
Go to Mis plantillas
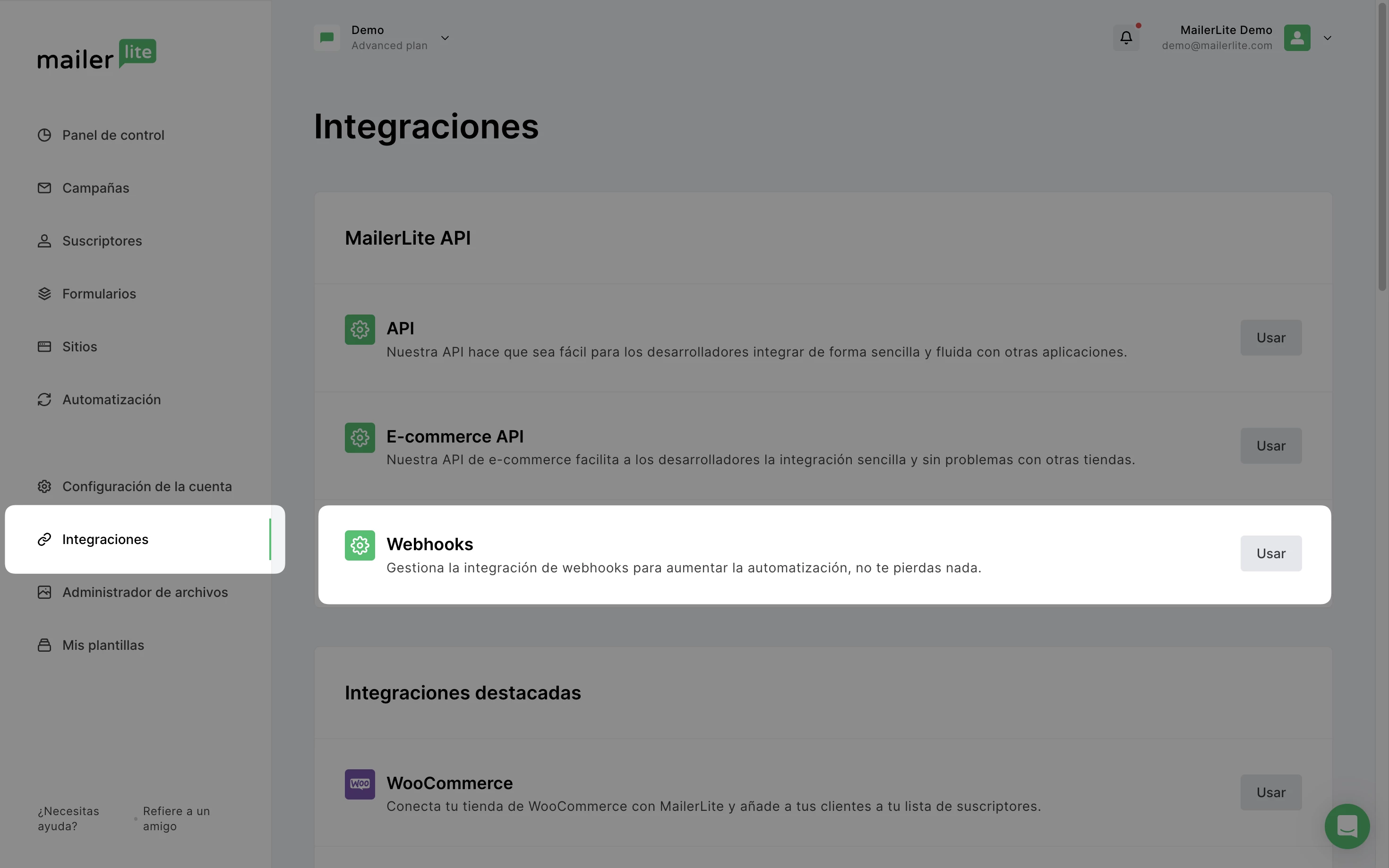tap(103, 645)
